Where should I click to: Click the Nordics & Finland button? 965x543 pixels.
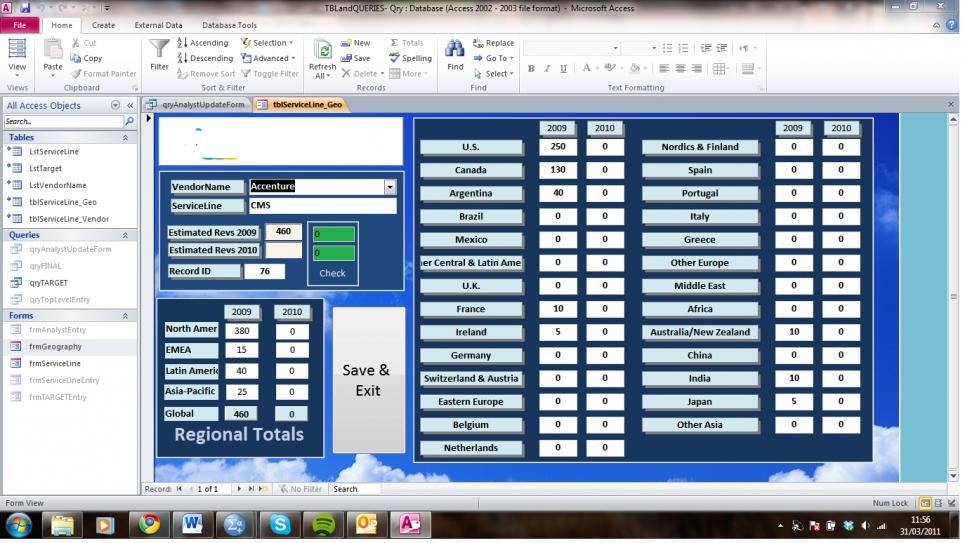700,147
